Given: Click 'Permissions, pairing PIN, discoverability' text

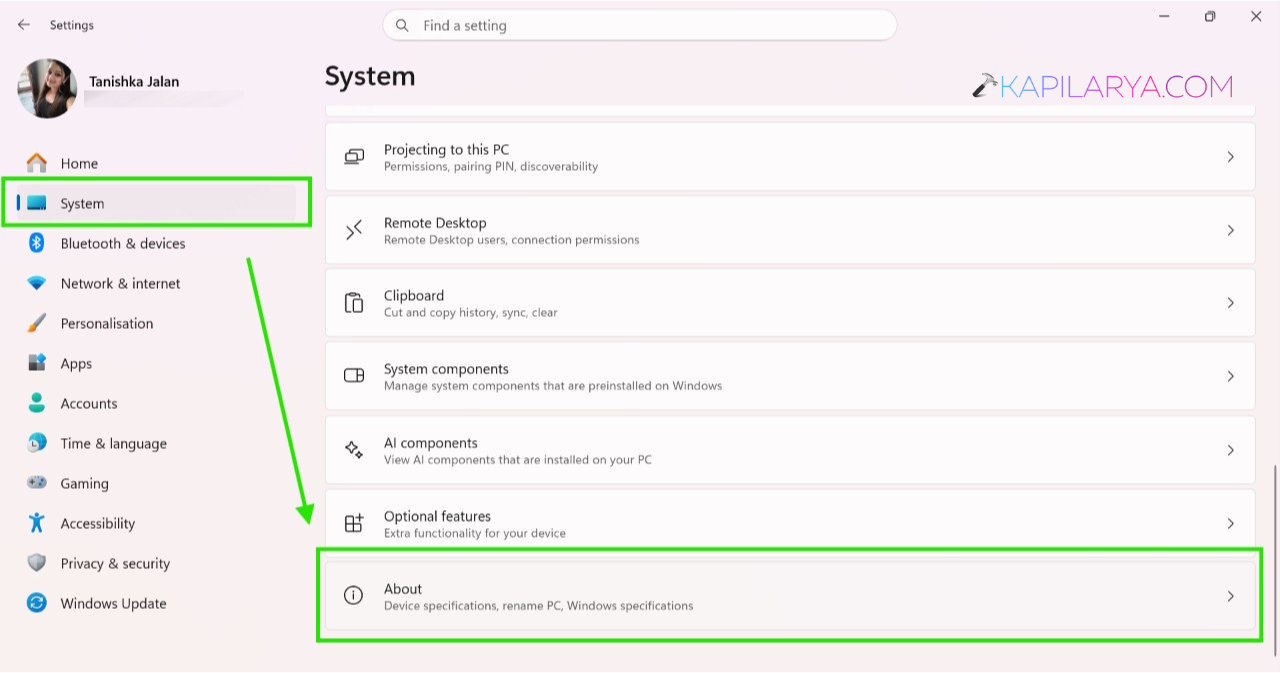Looking at the screenshot, I should click(x=491, y=167).
